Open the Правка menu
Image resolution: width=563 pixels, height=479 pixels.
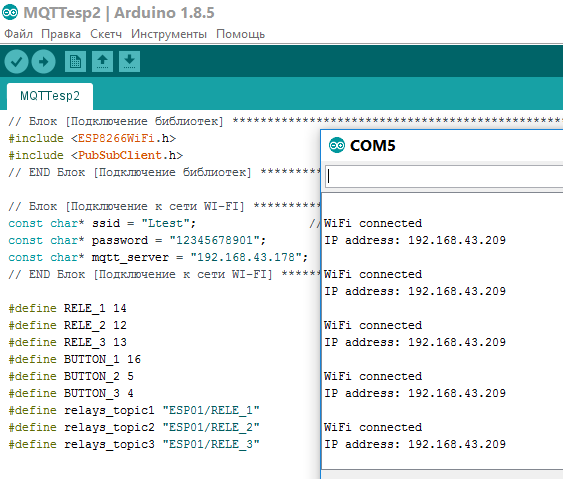click(61, 34)
